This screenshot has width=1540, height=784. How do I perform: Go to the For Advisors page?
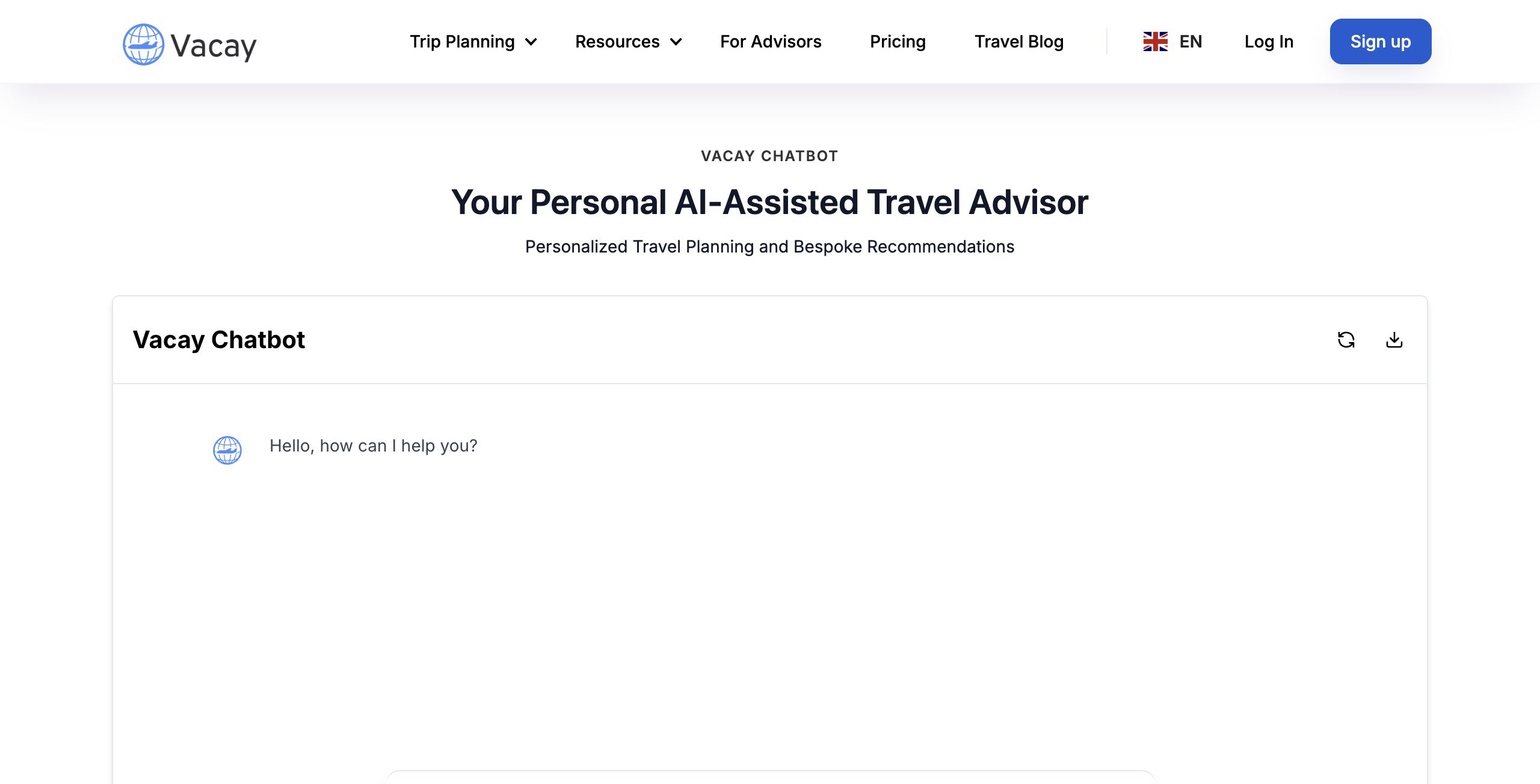771,41
